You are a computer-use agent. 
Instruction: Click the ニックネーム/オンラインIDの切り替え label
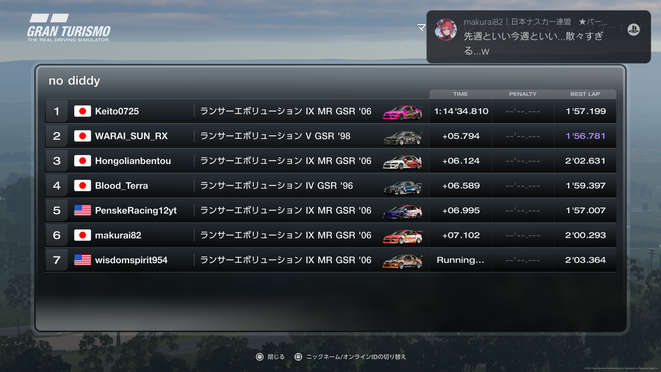pyautogui.click(x=356, y=357)
